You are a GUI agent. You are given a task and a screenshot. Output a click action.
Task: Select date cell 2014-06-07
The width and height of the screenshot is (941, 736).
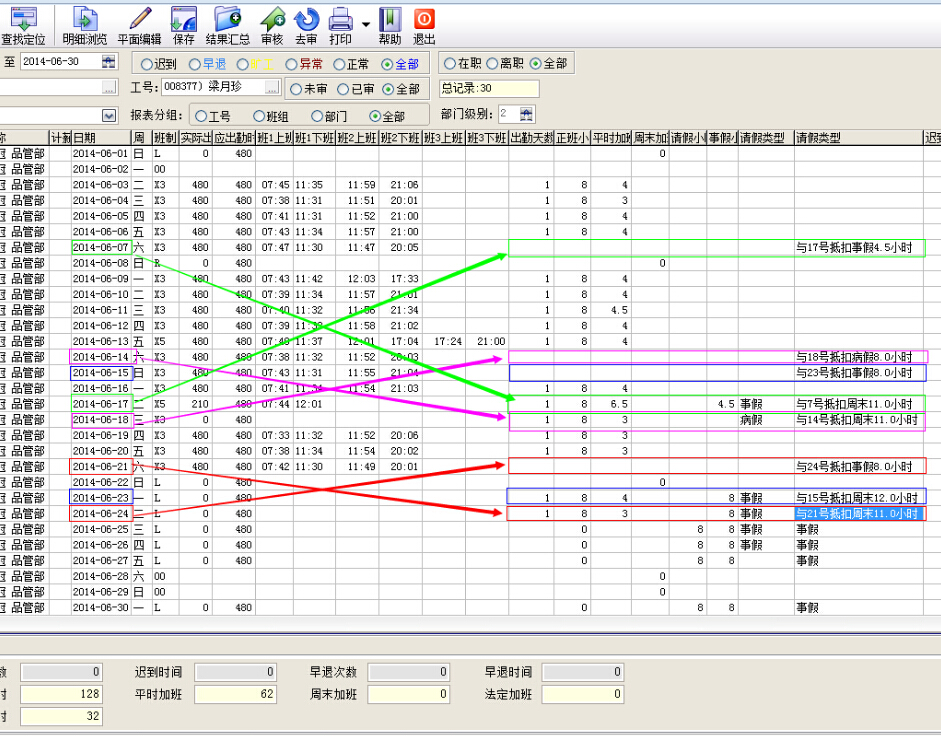[101, 247]
